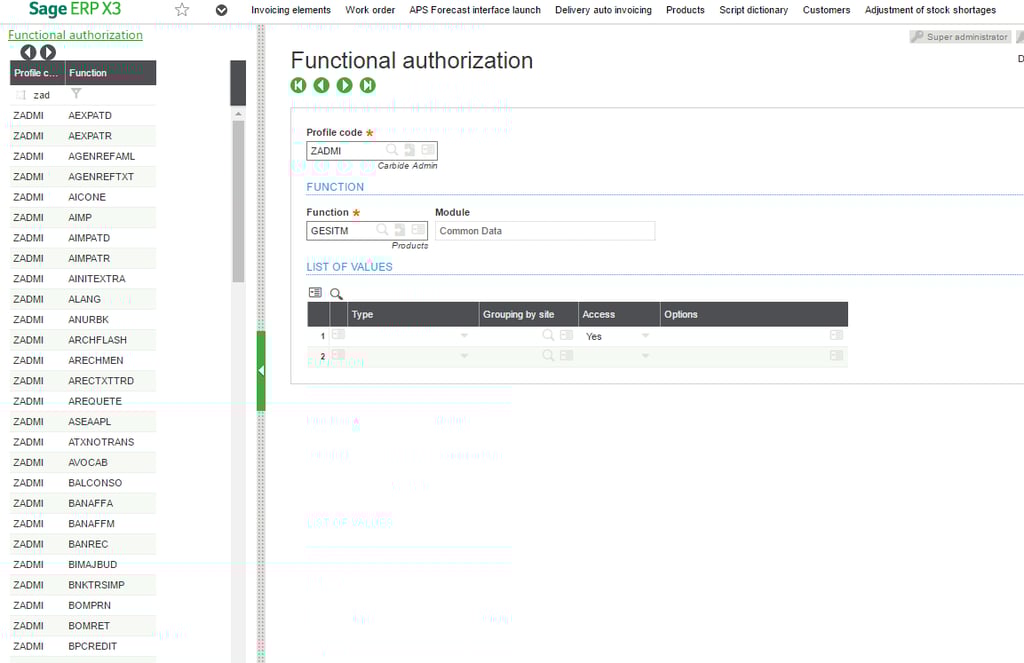Viewport: 1024px width, 663px height.
Task: Click lookup magnifier in Function field
Action: coord(382,230)
